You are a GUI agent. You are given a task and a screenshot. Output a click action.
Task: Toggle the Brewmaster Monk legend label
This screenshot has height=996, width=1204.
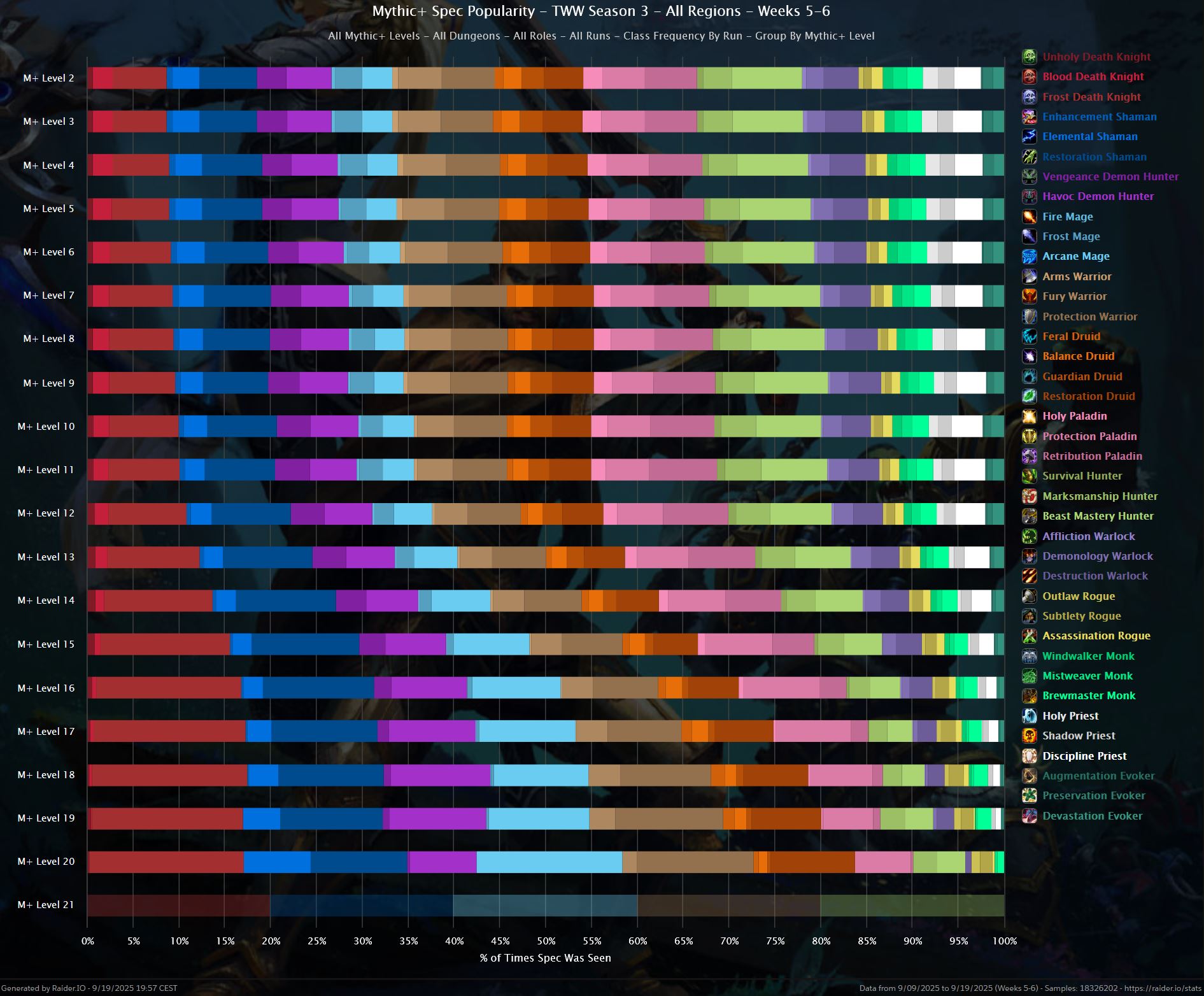coord(1089,695)
